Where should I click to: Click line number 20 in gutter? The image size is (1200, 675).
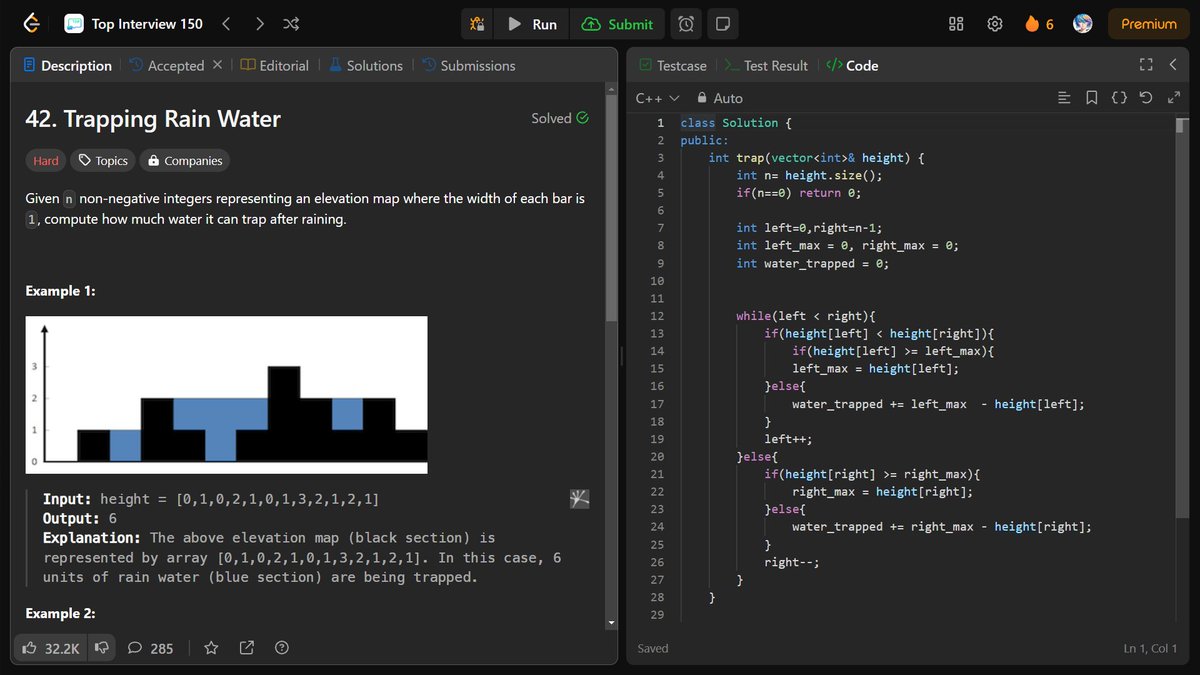[x=657, y=457]
